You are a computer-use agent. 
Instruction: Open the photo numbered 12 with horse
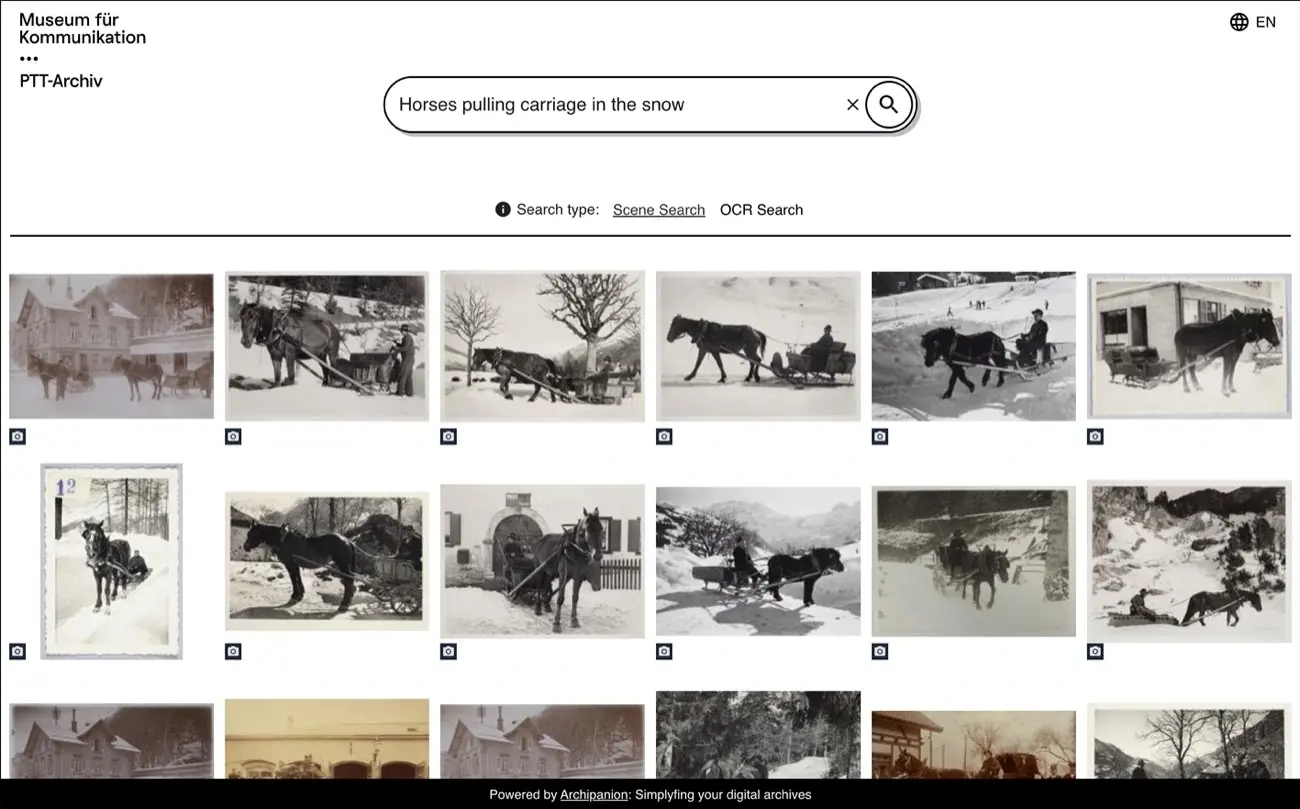pos(111,561)
